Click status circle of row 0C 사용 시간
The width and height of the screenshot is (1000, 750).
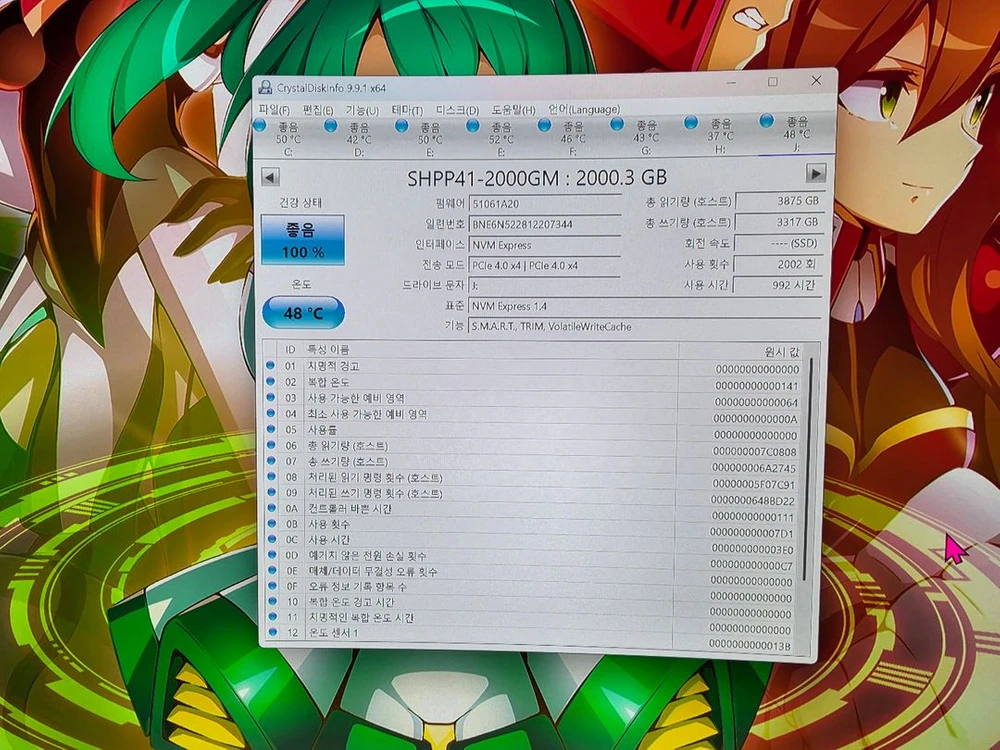(x=272, y=539)
